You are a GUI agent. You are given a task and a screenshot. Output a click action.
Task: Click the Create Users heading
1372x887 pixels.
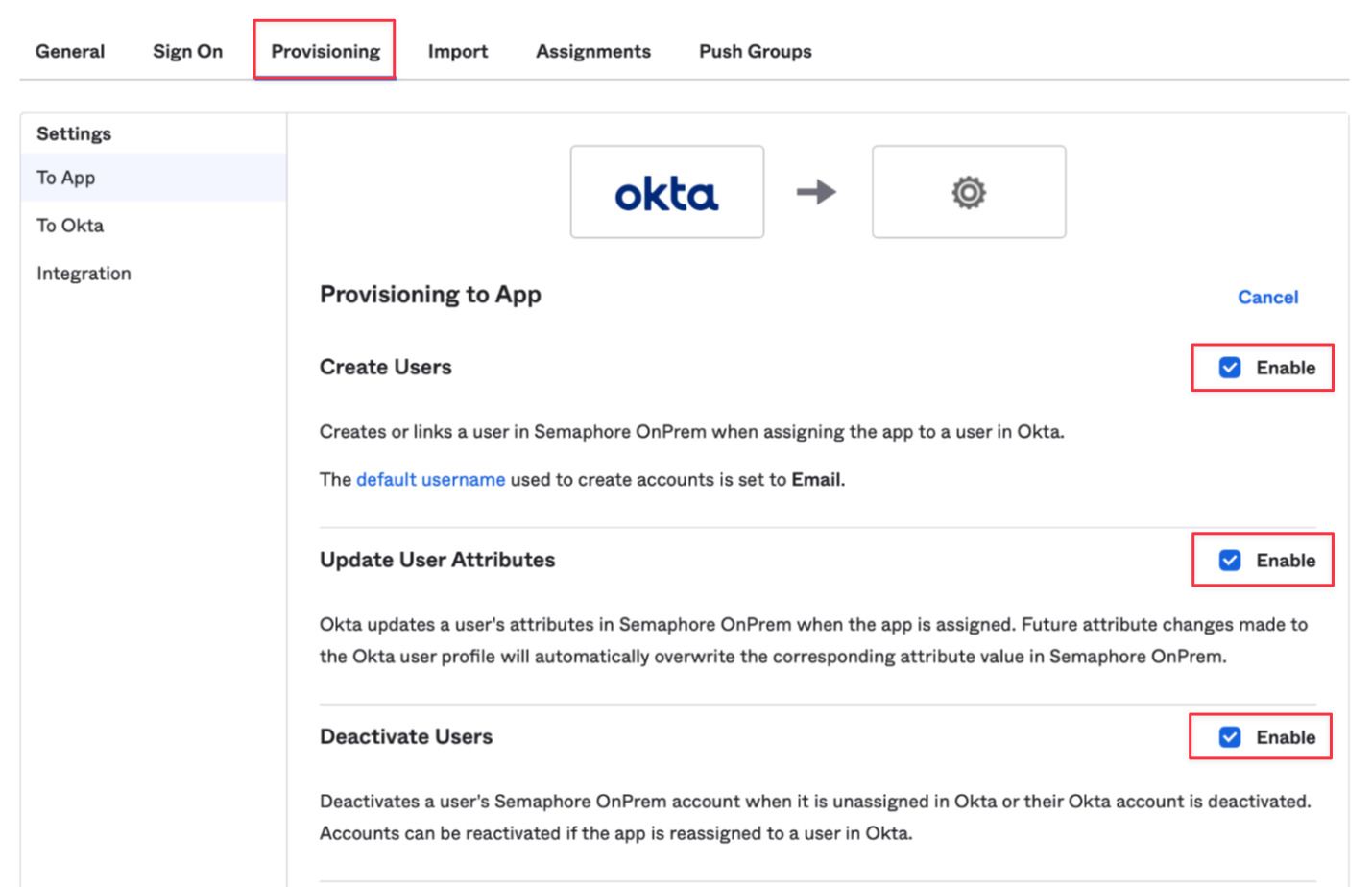(x=385, y=367)
